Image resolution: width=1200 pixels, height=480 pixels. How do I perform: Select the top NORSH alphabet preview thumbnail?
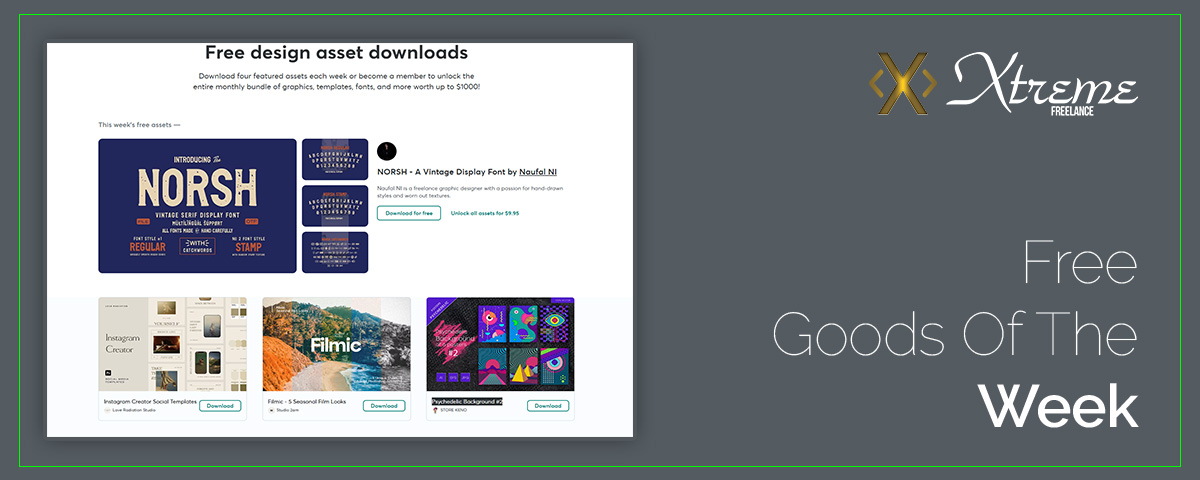click(x=335, y=159)
